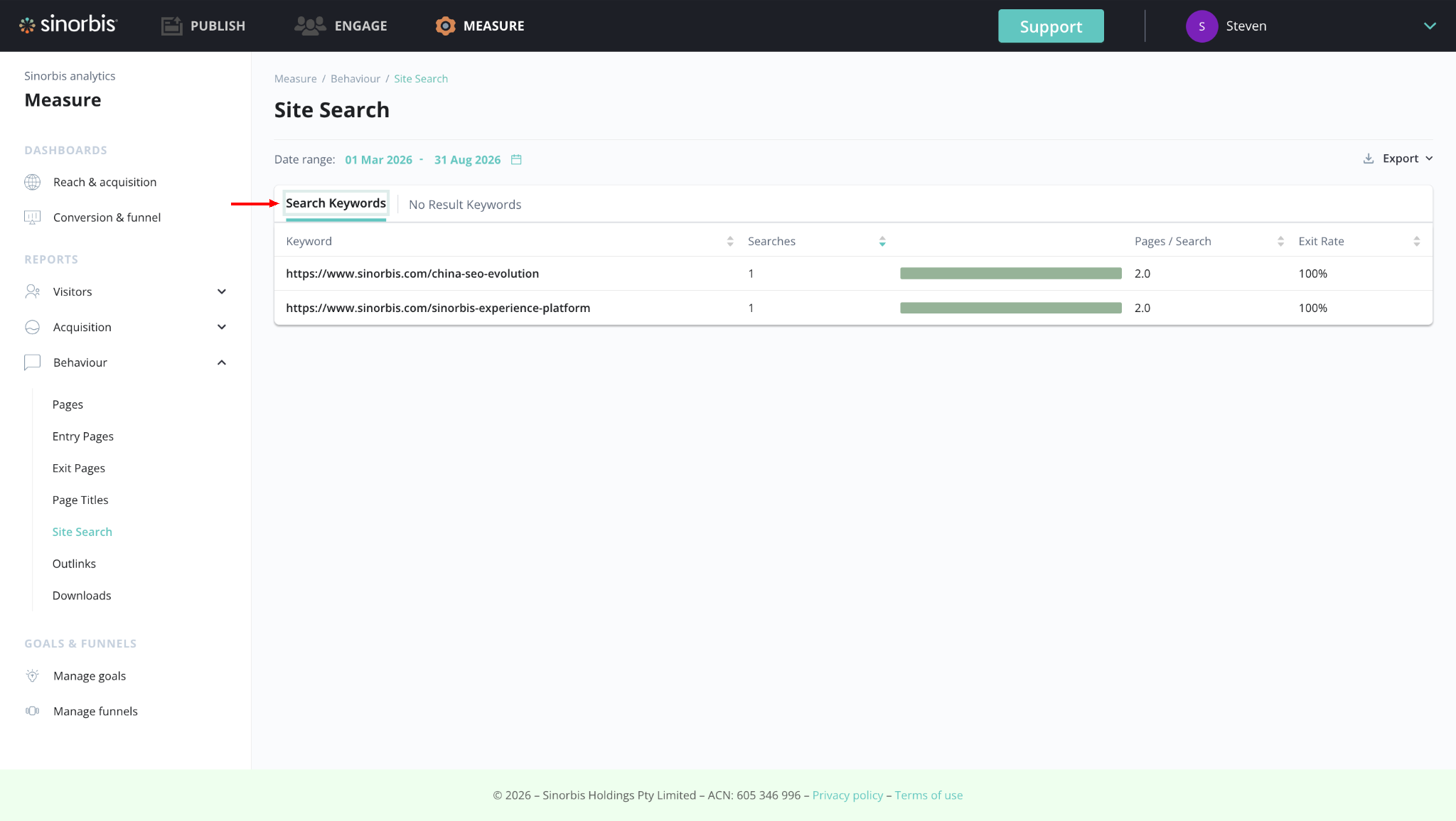Click the Publish icon in top navigation
This screenshot has height=821, width=1456.
(171, 26)
